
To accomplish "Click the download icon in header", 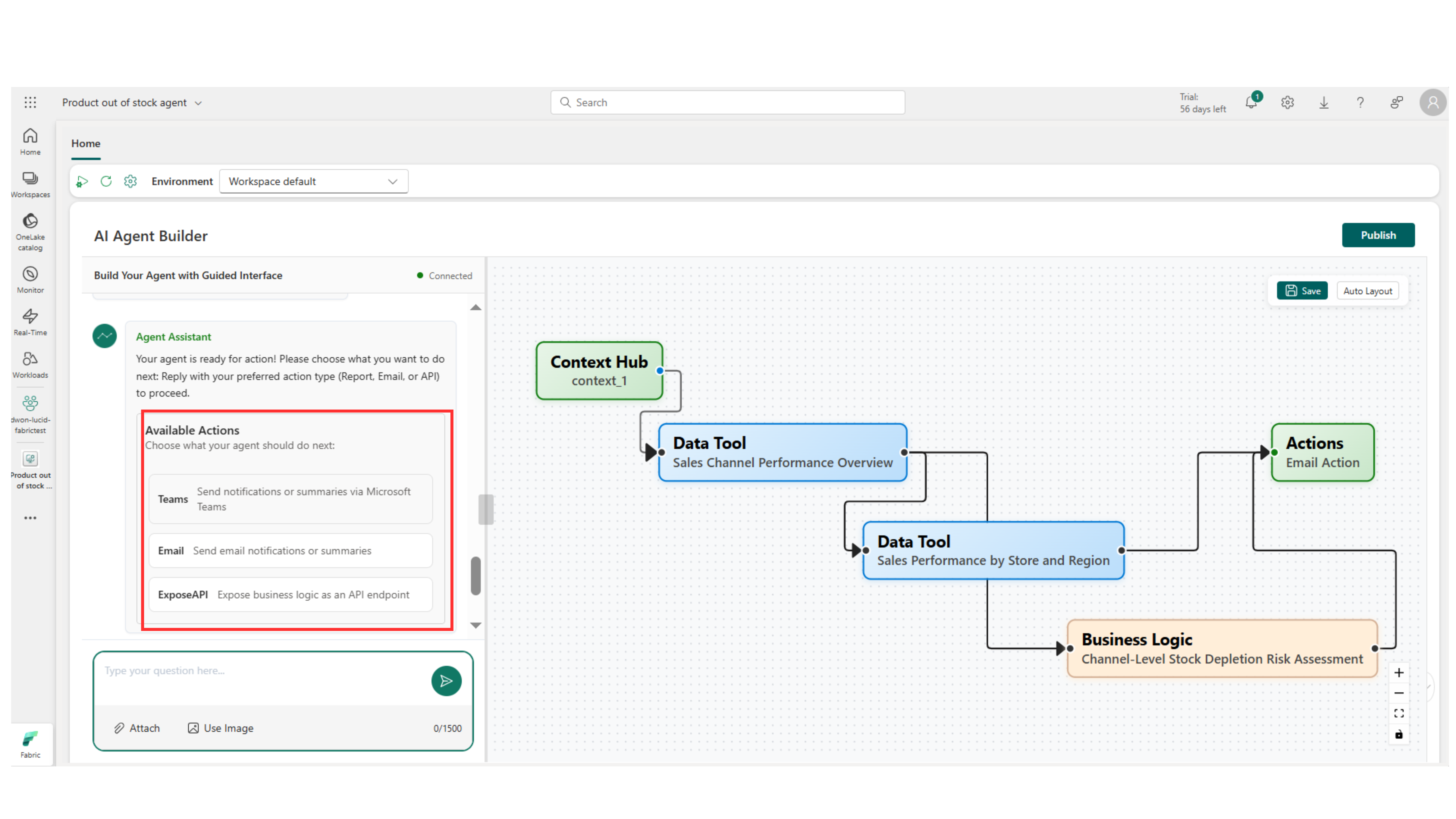I will [1323, 102].
